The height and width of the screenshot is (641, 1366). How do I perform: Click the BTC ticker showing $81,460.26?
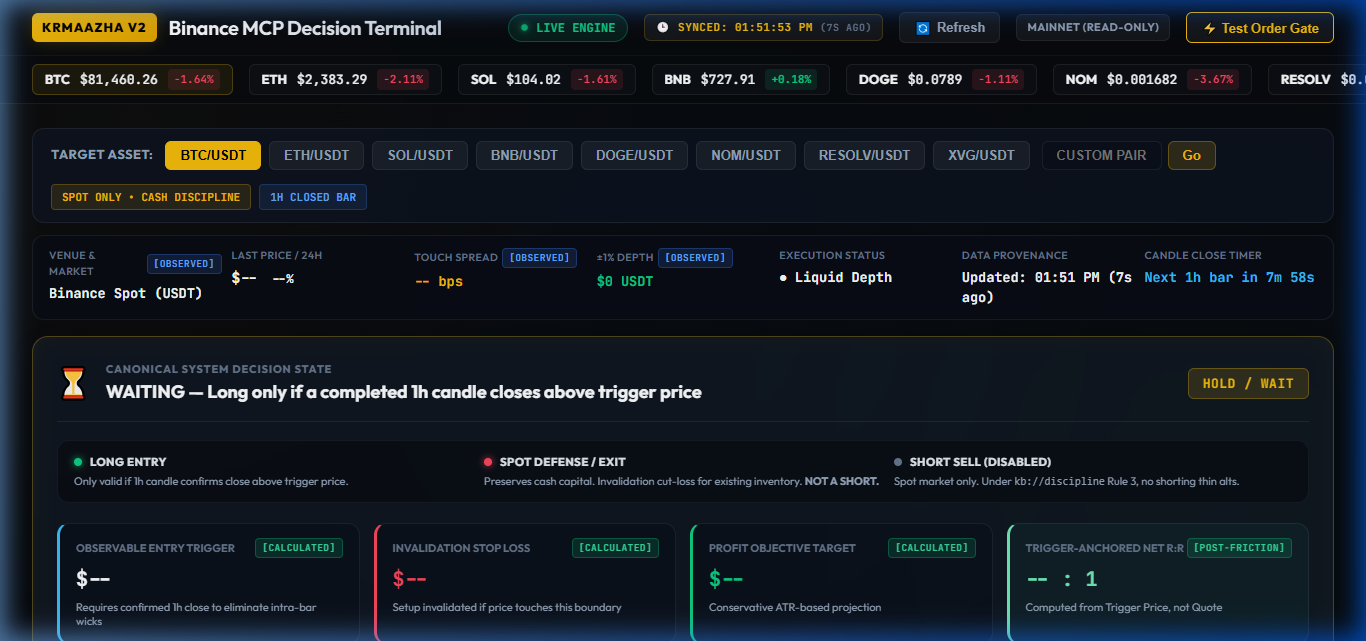click(x=132, y=79)
